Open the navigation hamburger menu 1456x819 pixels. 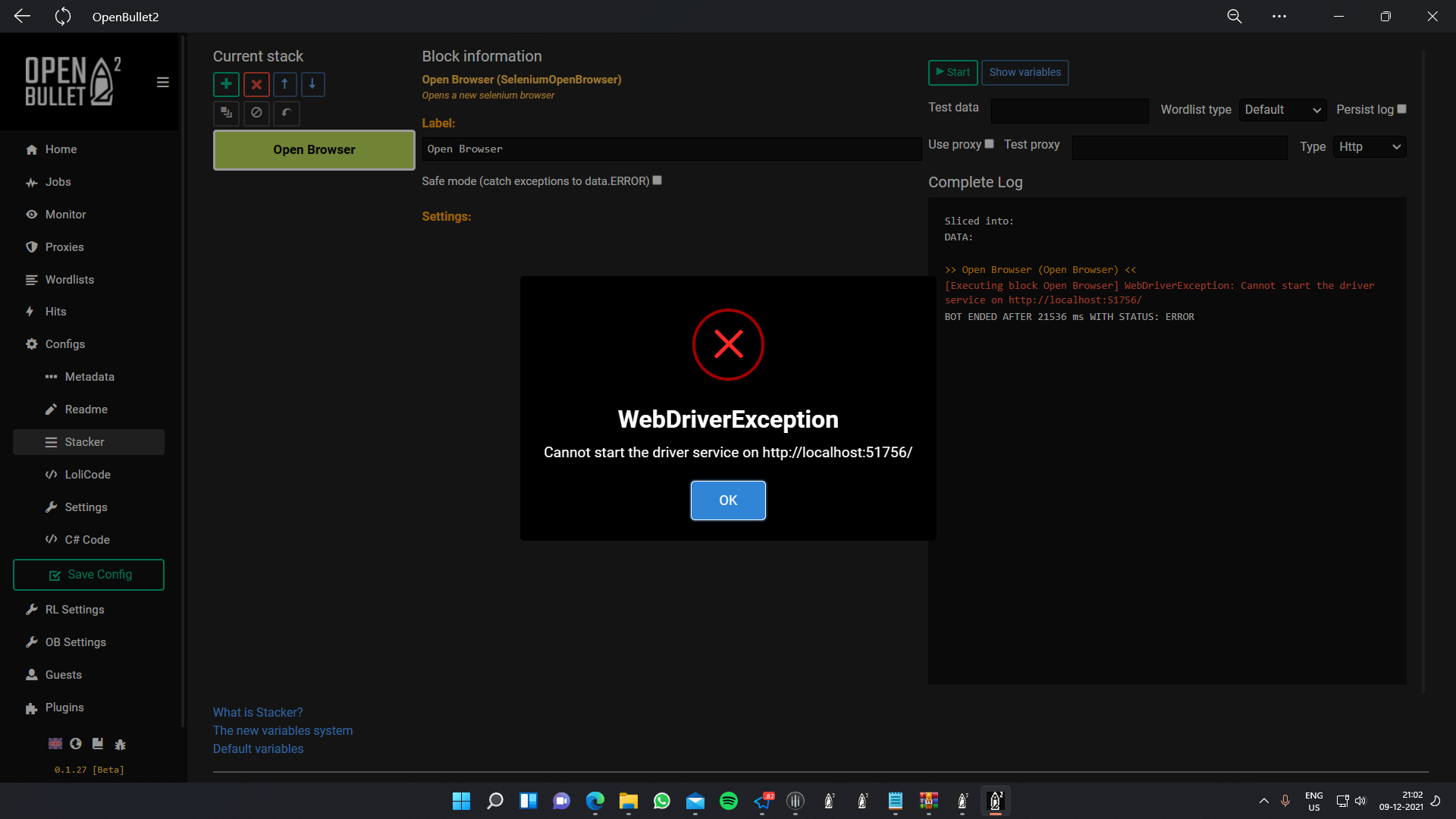coord(162,81)
